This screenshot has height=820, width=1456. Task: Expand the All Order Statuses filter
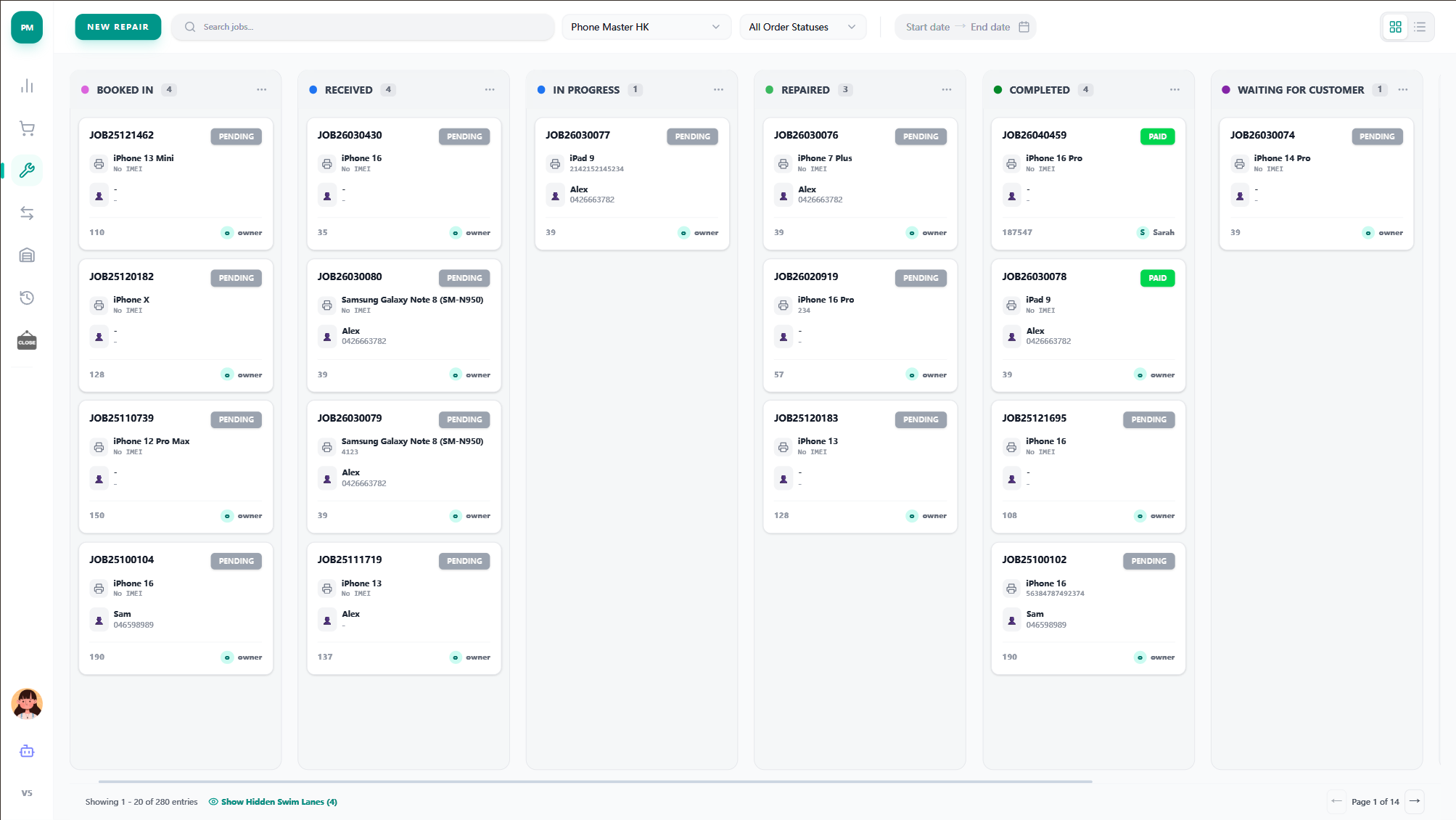click(x=802, y=26)
